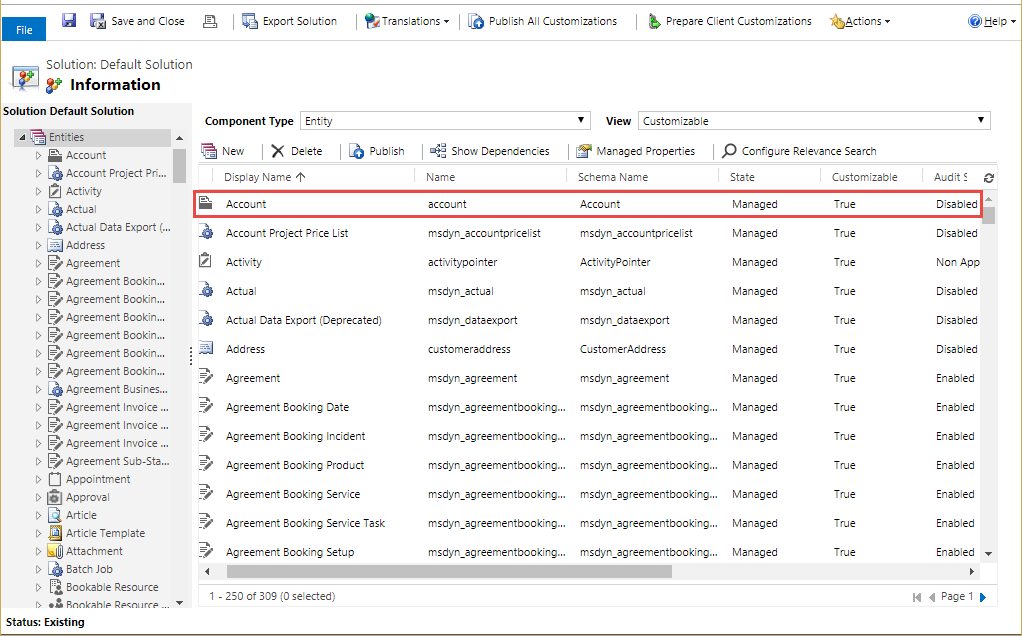Screen dimensions: 1022x636
Task: Click the print icon in toolbar
Action: (209, 21)
